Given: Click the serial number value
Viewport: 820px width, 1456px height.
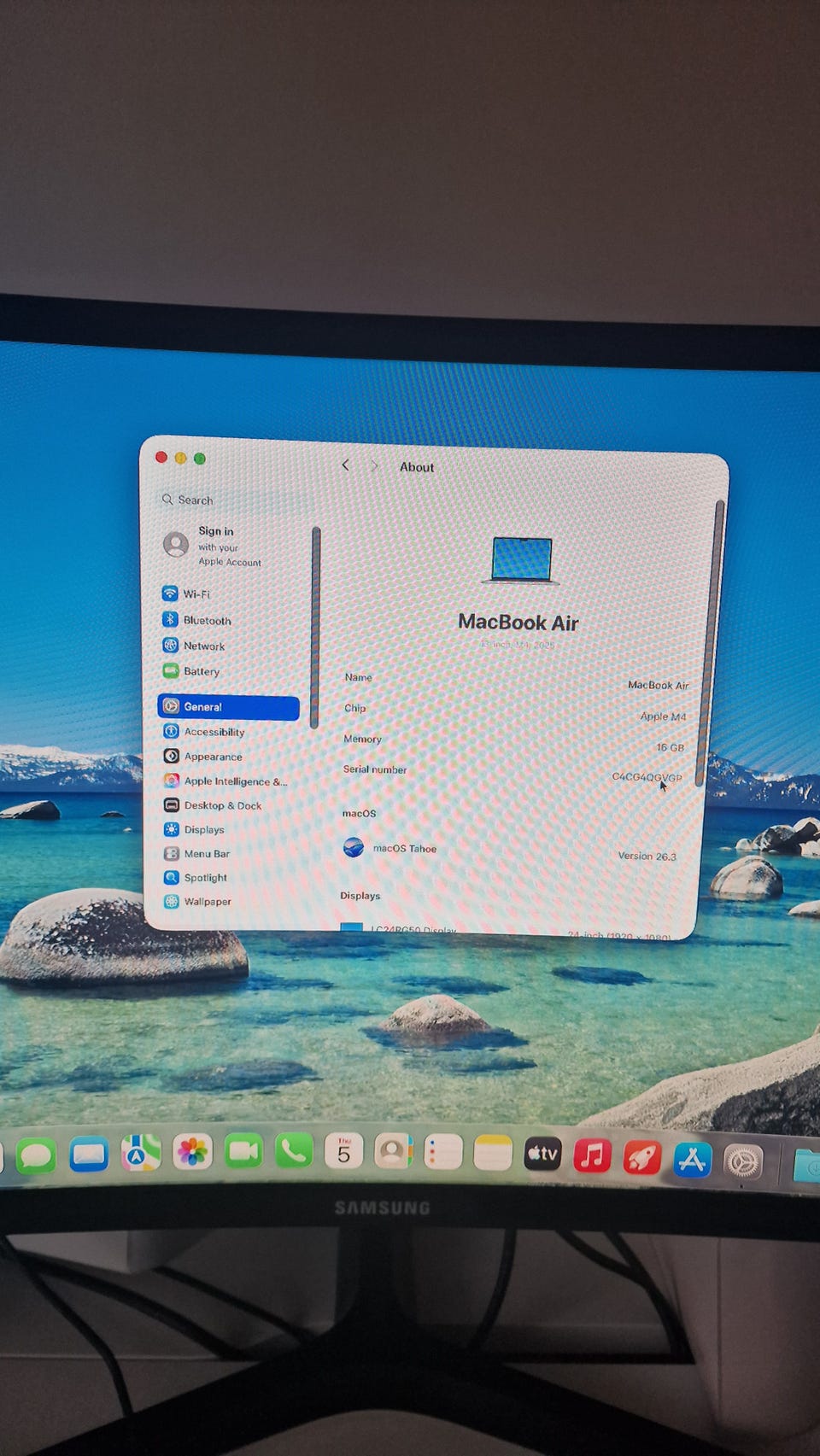Looking at the screenshot, I should click(x=647, y=777).
